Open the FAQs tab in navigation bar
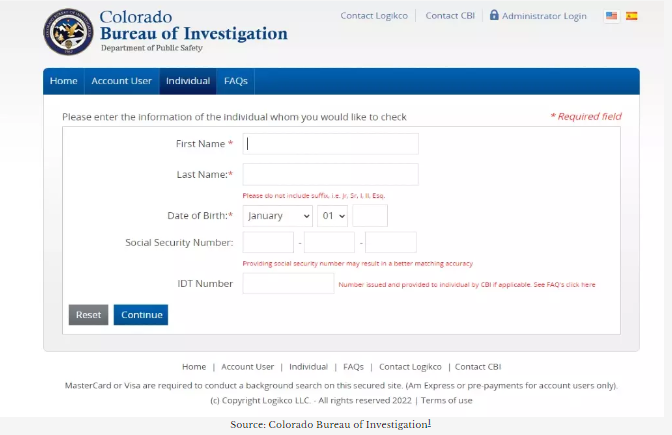This screenshot has height=435, width=672. [x=236, y=81]
